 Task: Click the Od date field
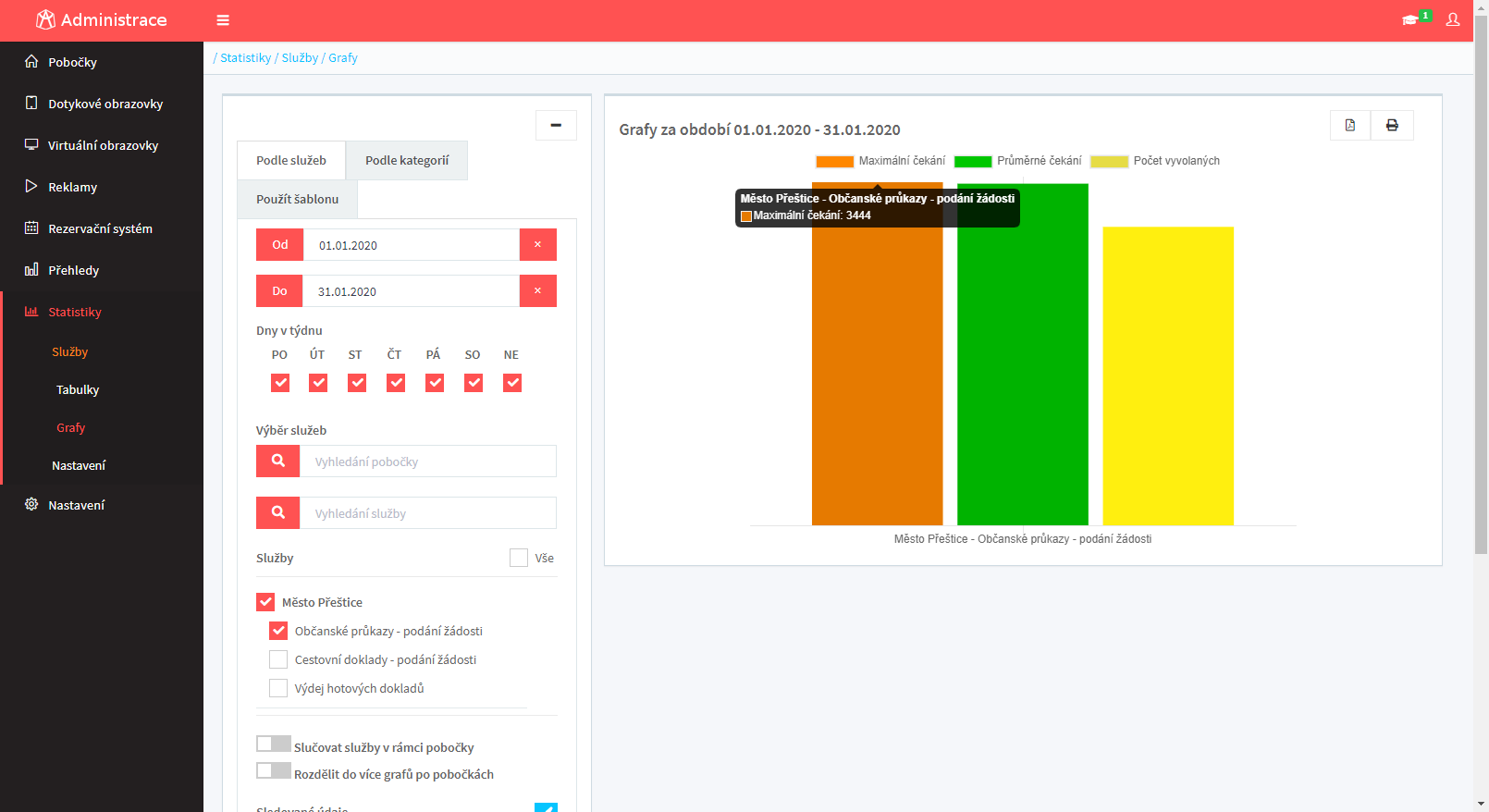click(x=412, y=245)
